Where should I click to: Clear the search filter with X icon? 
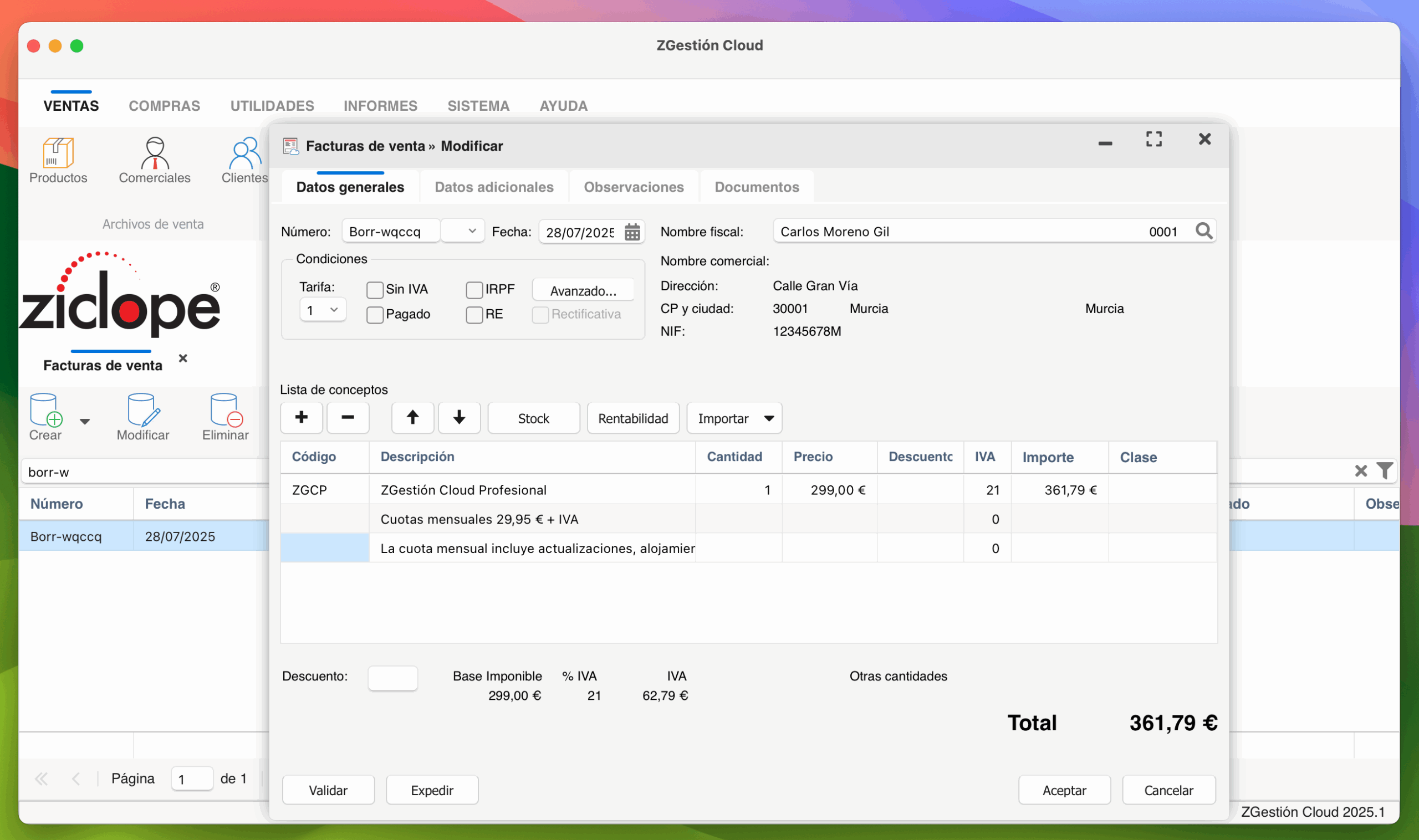(x=1361, y=471)
